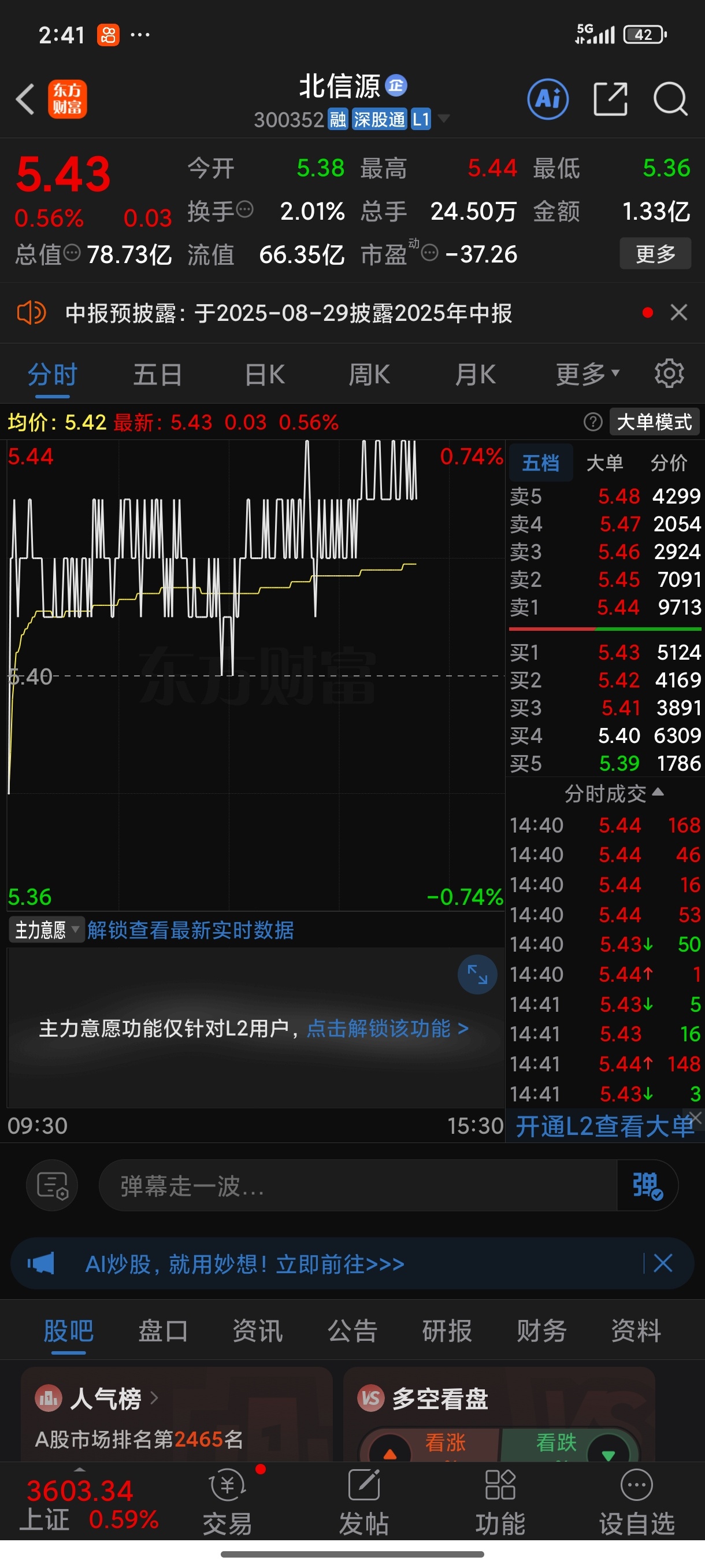Switch to the 公告 tab
The width and height of the screenshot is (705, 1568).
[x=353, y=1331]
